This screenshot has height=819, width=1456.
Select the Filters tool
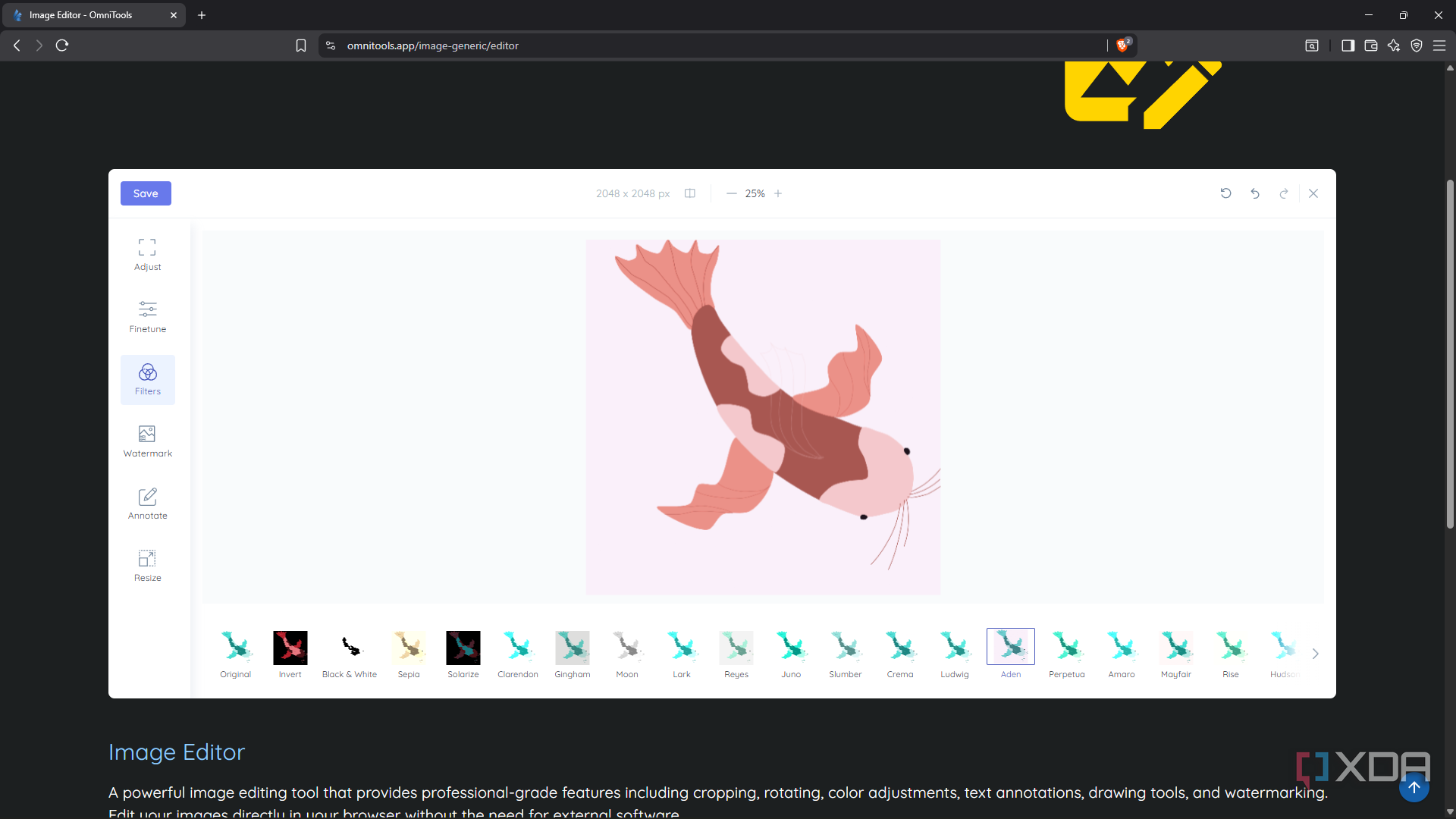(147, 379)
